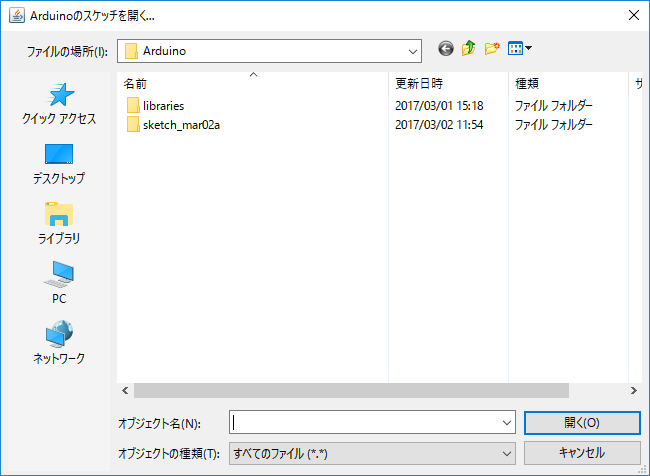The image size is (650, 476).
Task: Select デスクトップ in sidebar
Action: point(59,164)
